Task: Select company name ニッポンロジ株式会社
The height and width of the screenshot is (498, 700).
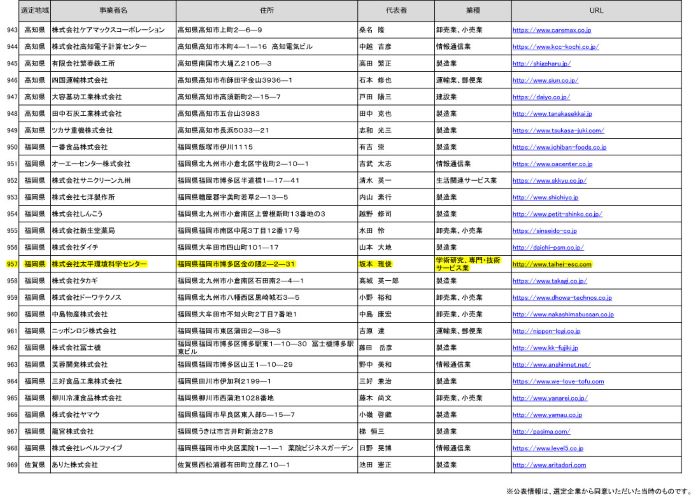Action: click(x=84, y=331)
